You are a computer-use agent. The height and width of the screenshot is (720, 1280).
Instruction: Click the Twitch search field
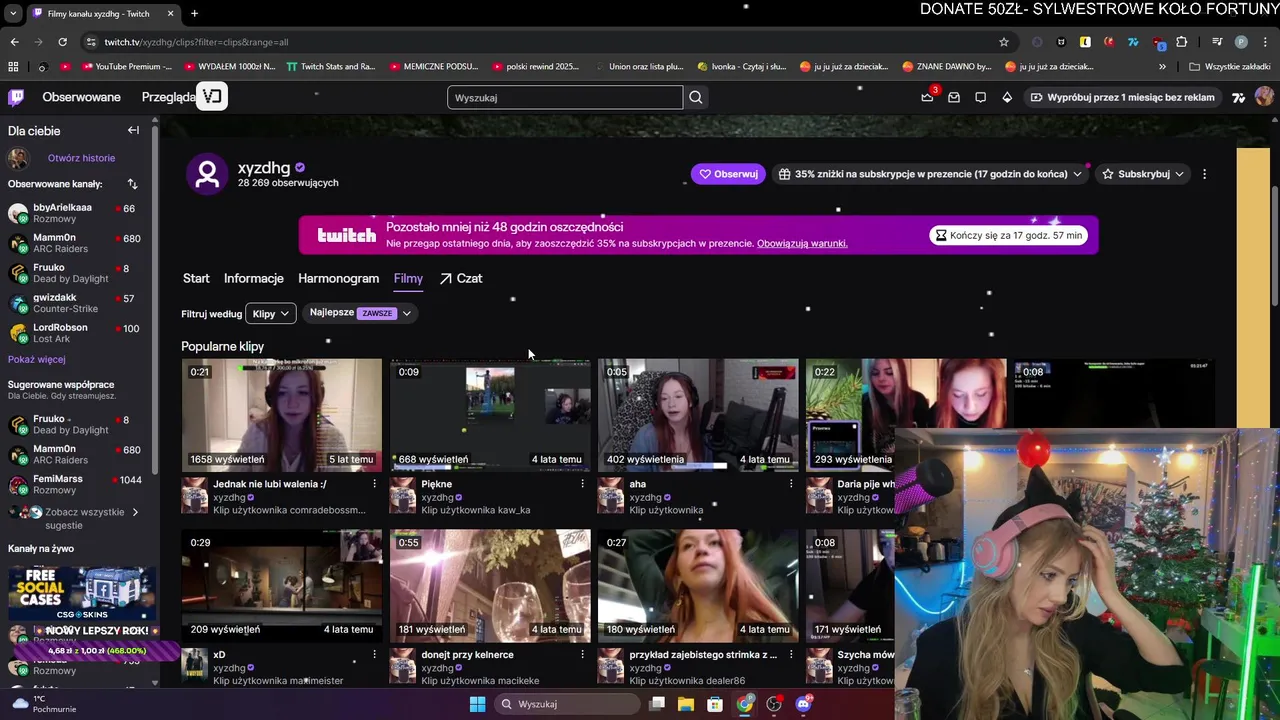click(x=565, y=97)
